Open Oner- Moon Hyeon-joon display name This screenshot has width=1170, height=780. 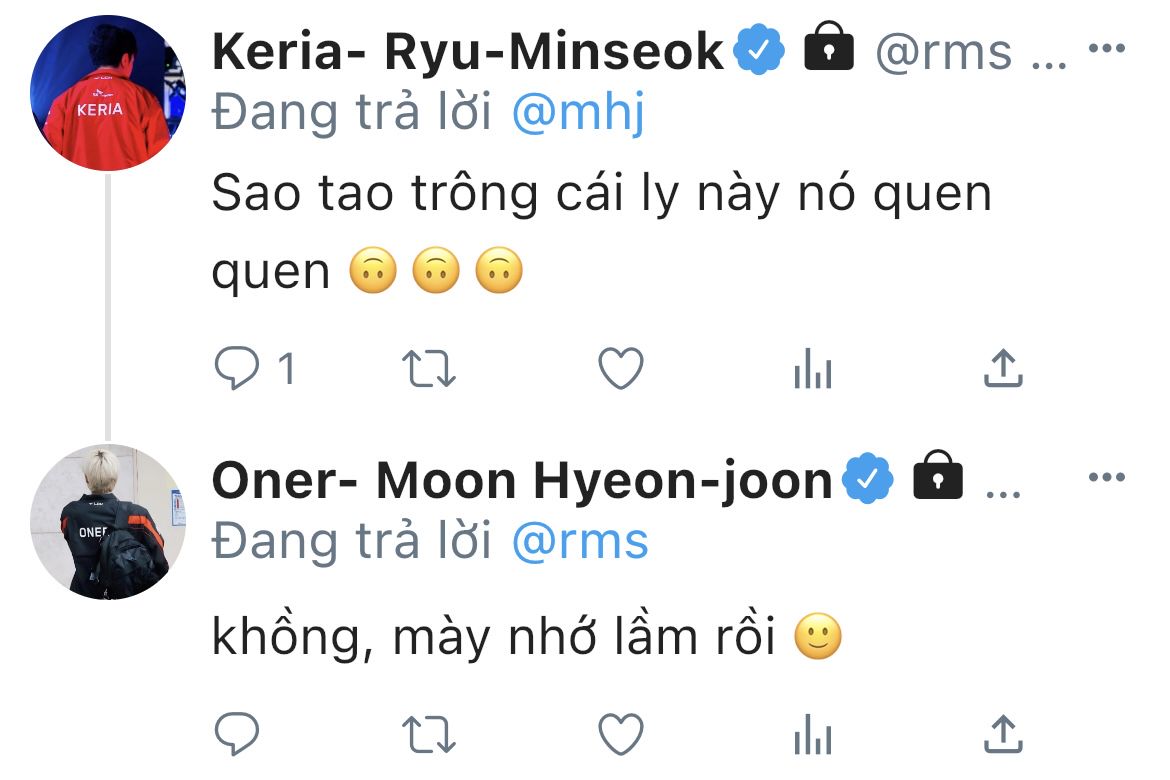click(521, 482)
